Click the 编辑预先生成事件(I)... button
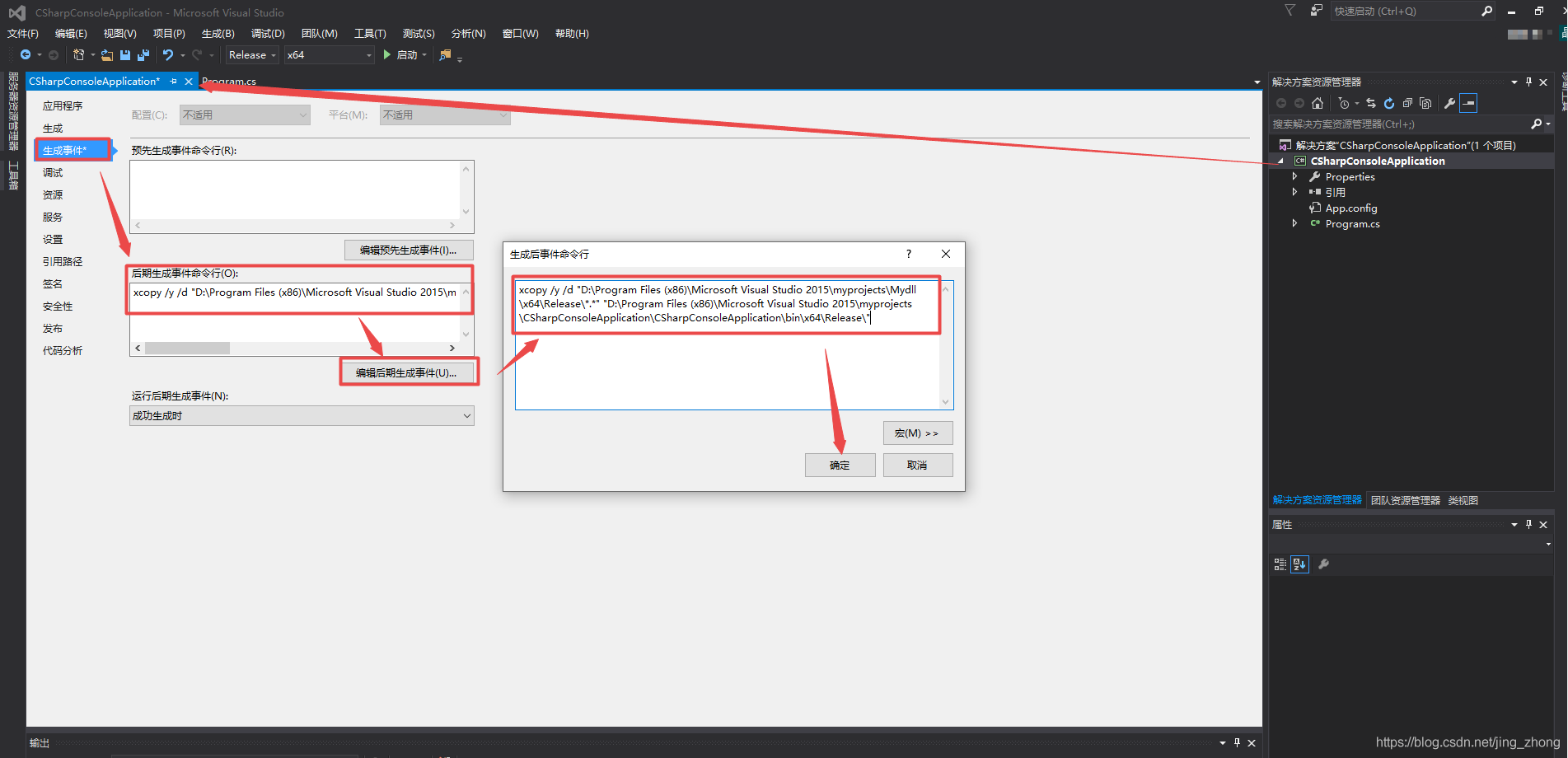This screenshot has height=758, width=1568. pos(409,250)
